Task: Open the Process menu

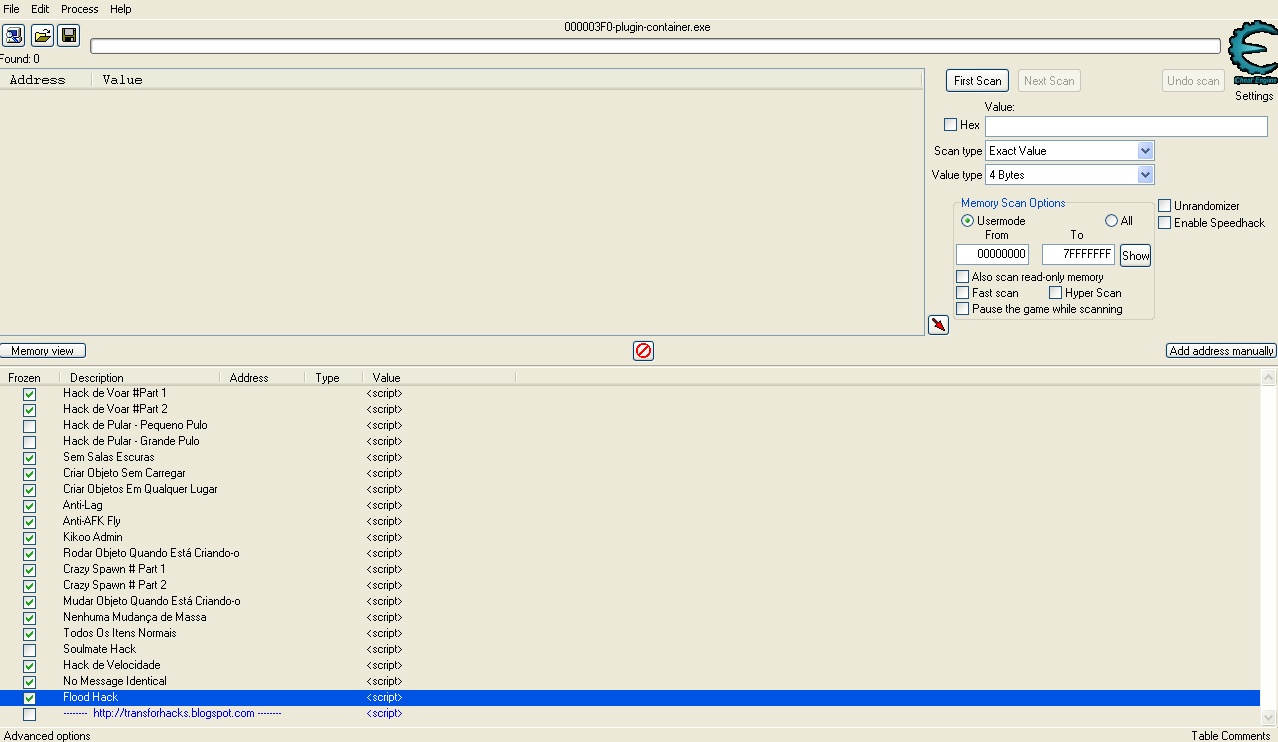Action: pyautogui.click(x=80, y=9)
